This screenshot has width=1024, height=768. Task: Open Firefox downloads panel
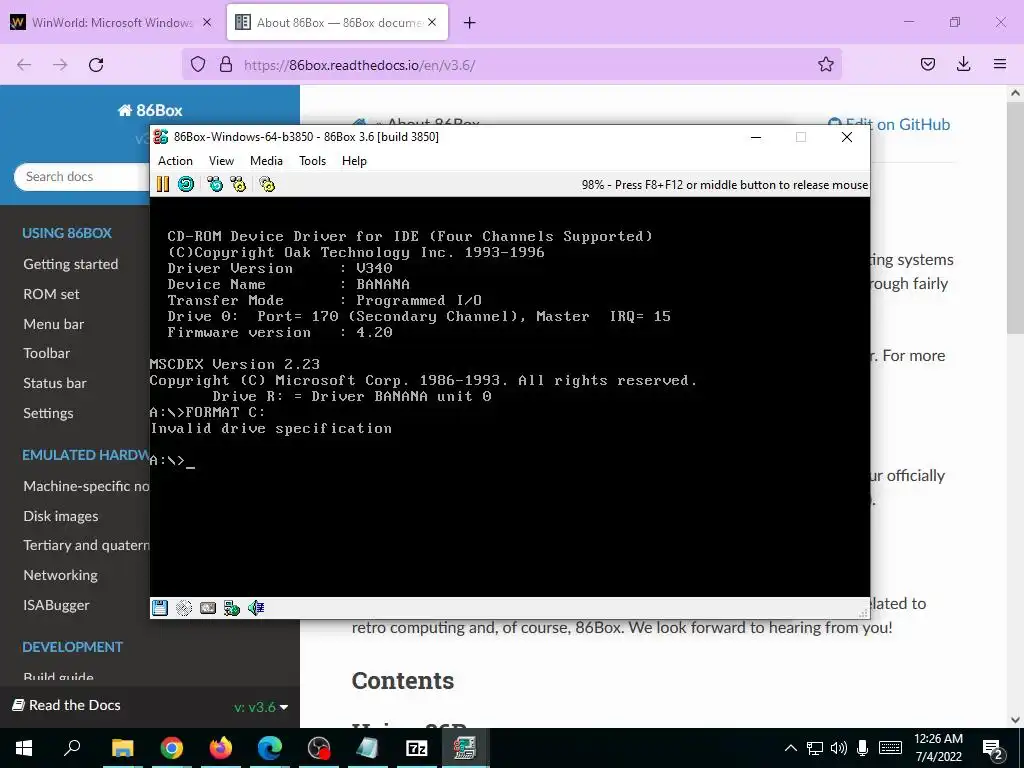click(964, 64)
